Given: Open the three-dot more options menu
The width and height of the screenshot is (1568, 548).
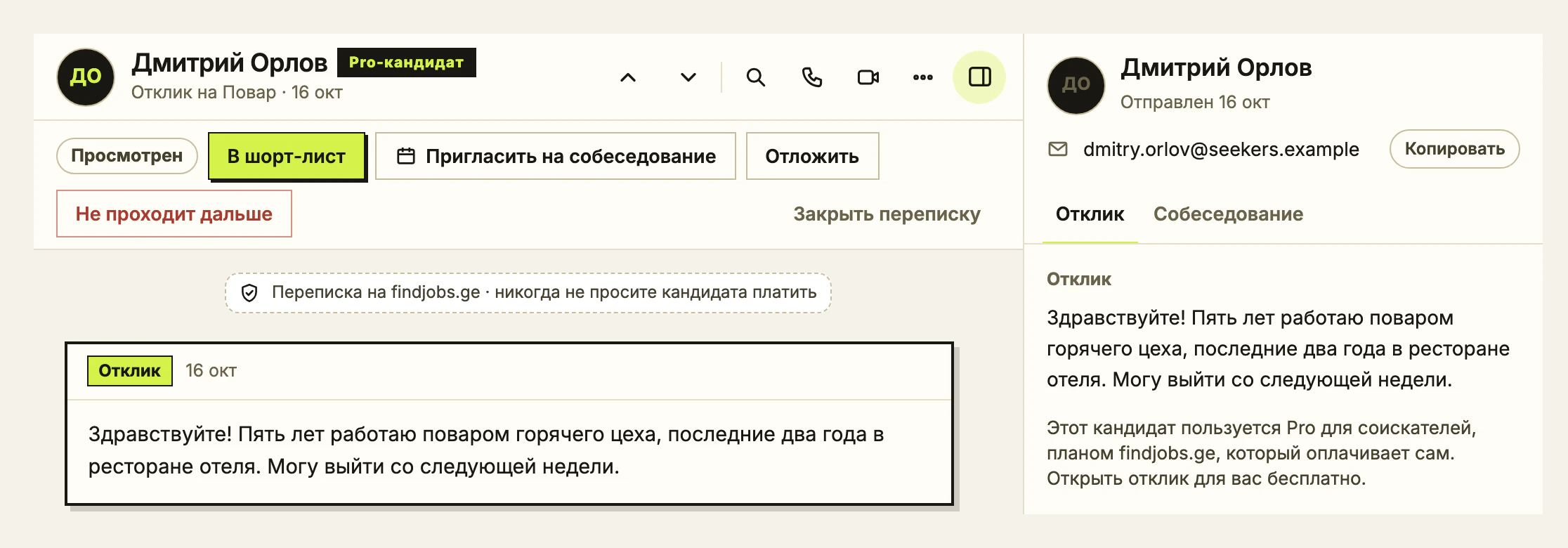Looking at the screenshot, I should 923,77.
